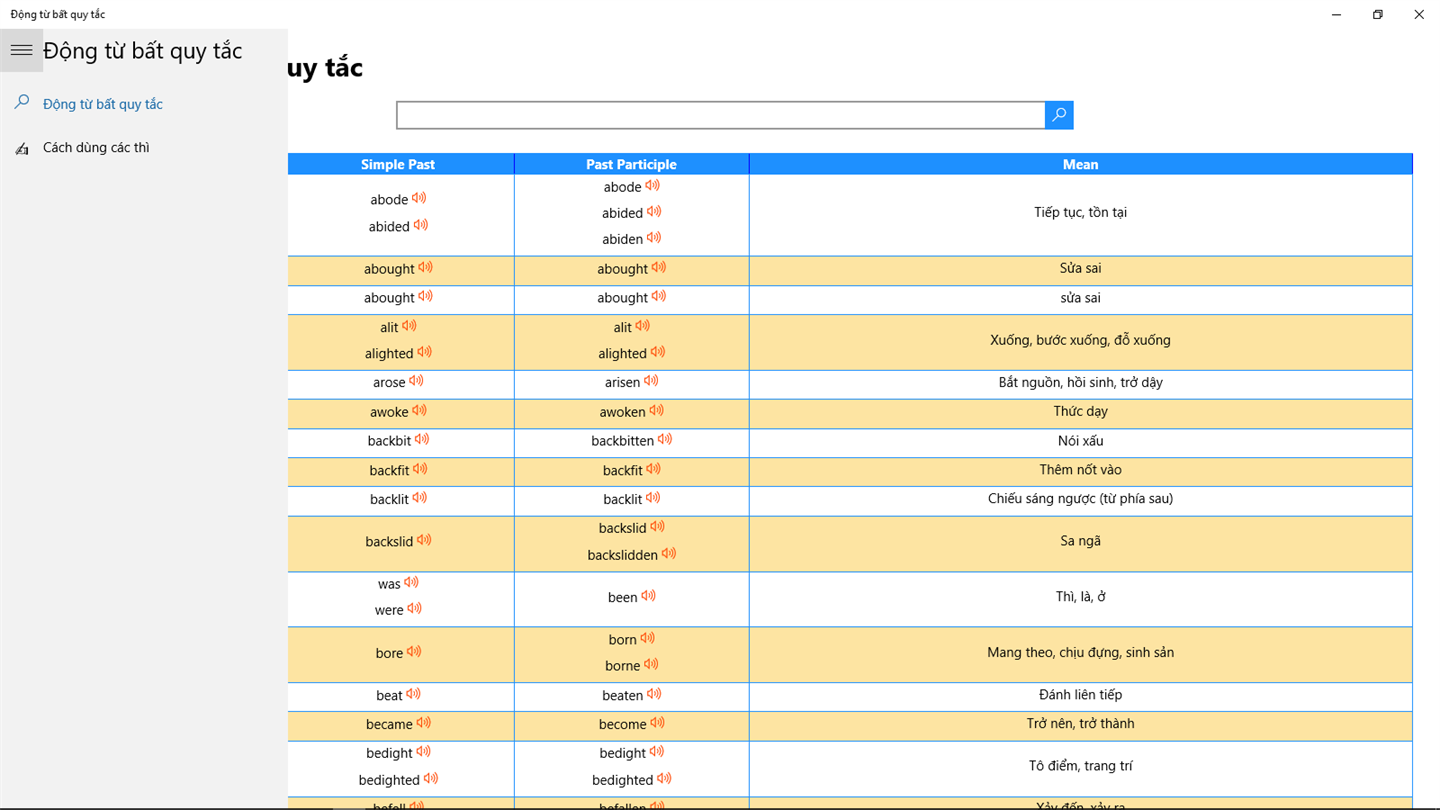Play audio for 'abiden' past participle
Image resolution: width=1440 pixels, height=810 pixels.
pos(654,238)
